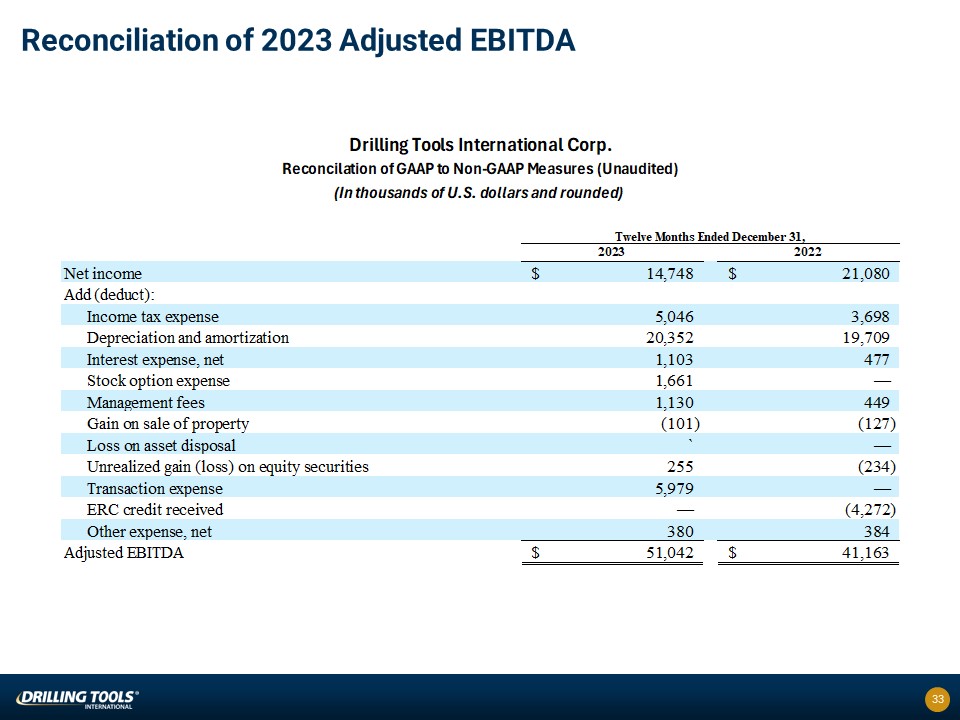Screen dimensions: 960x720
Task: Click the management fees value 1,130
Action: point(675,402)
